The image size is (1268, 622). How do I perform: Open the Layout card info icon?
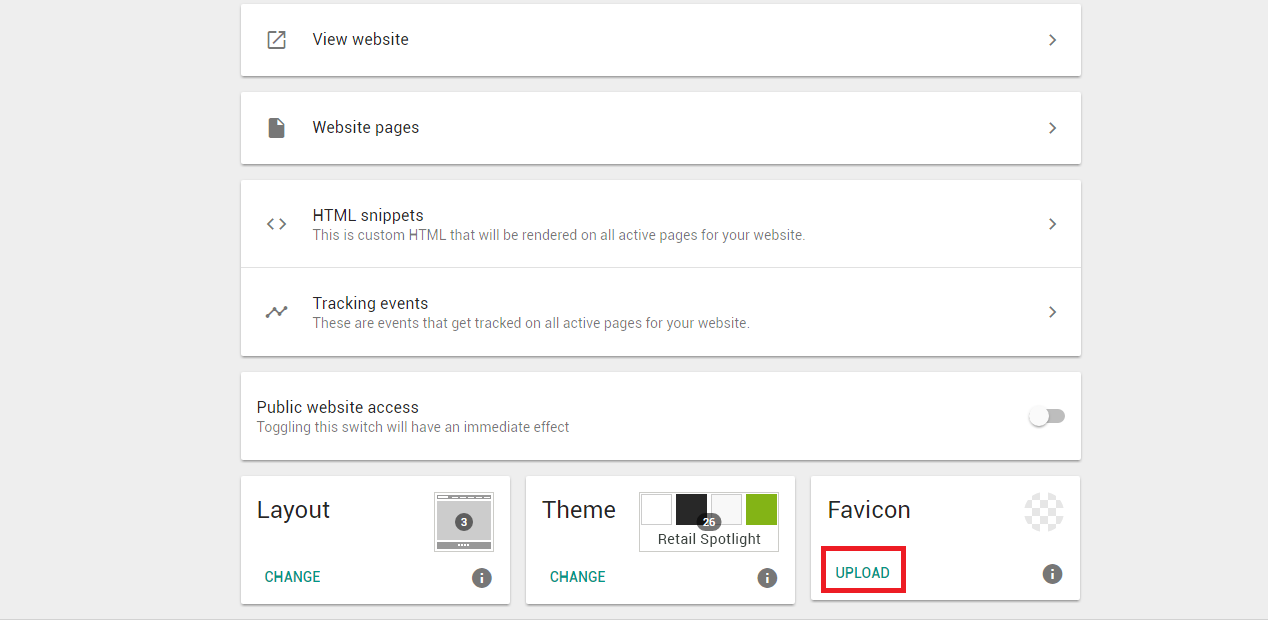[482, 578]
